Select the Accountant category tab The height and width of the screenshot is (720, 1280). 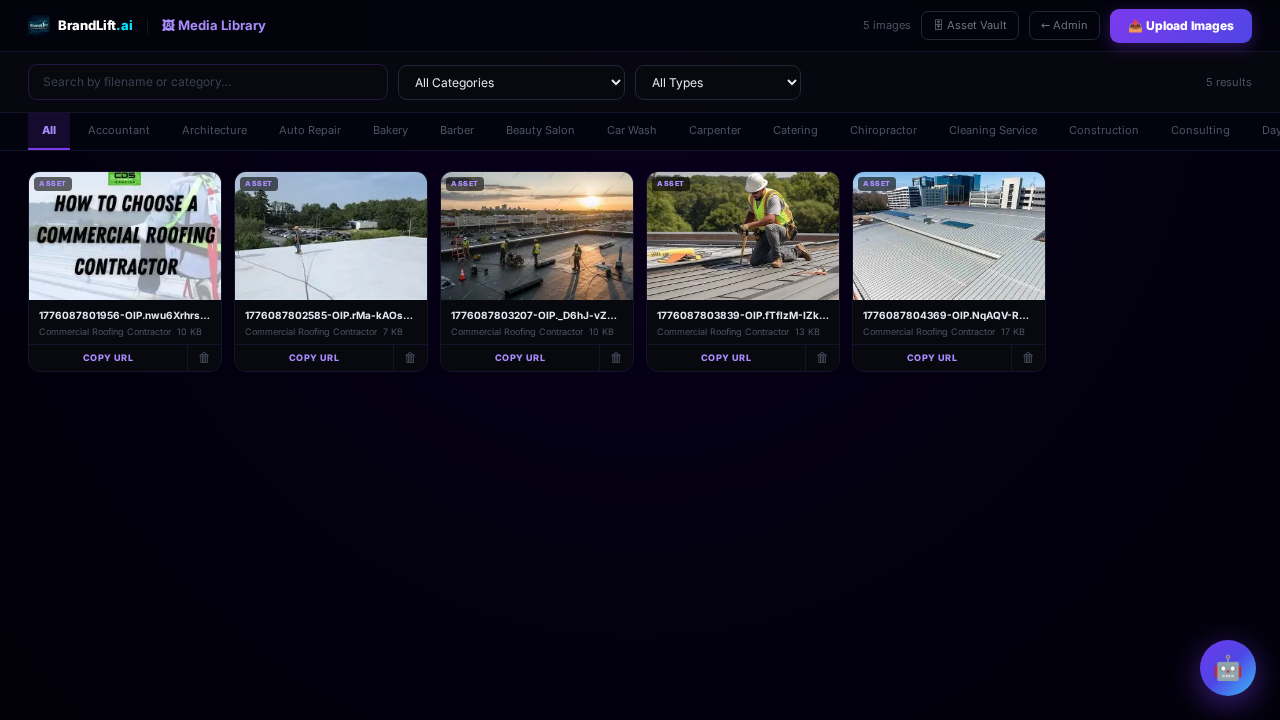click(119, 130)
